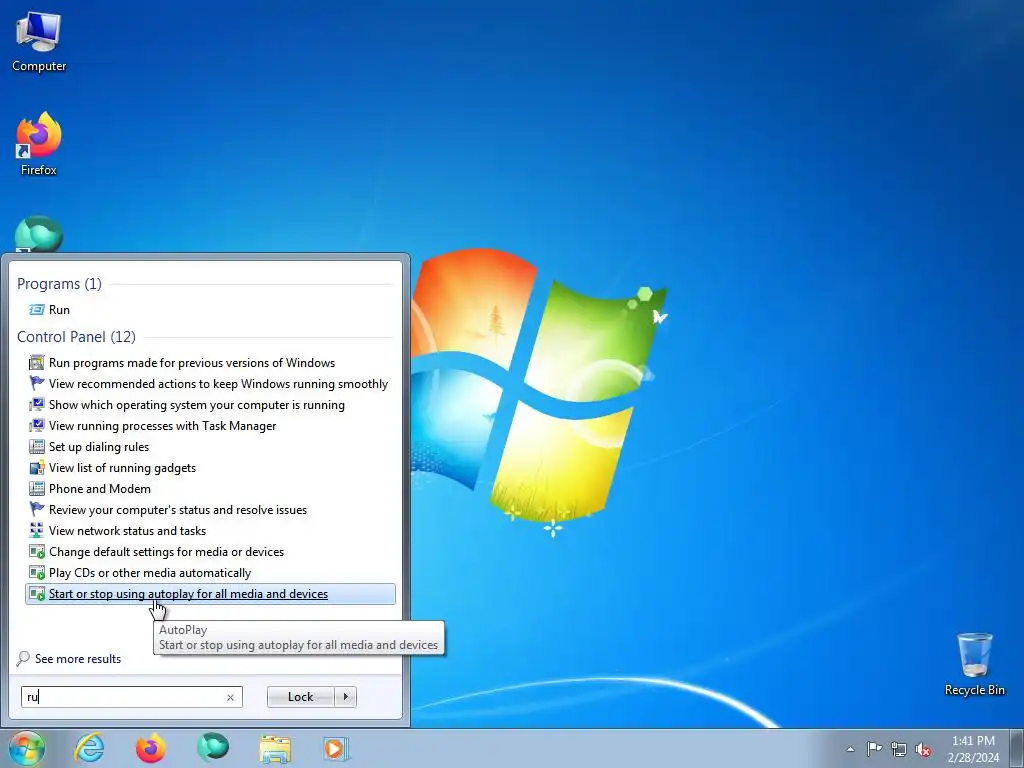
Task: Click icon beside Show which operating system
Action: point(37,404)
